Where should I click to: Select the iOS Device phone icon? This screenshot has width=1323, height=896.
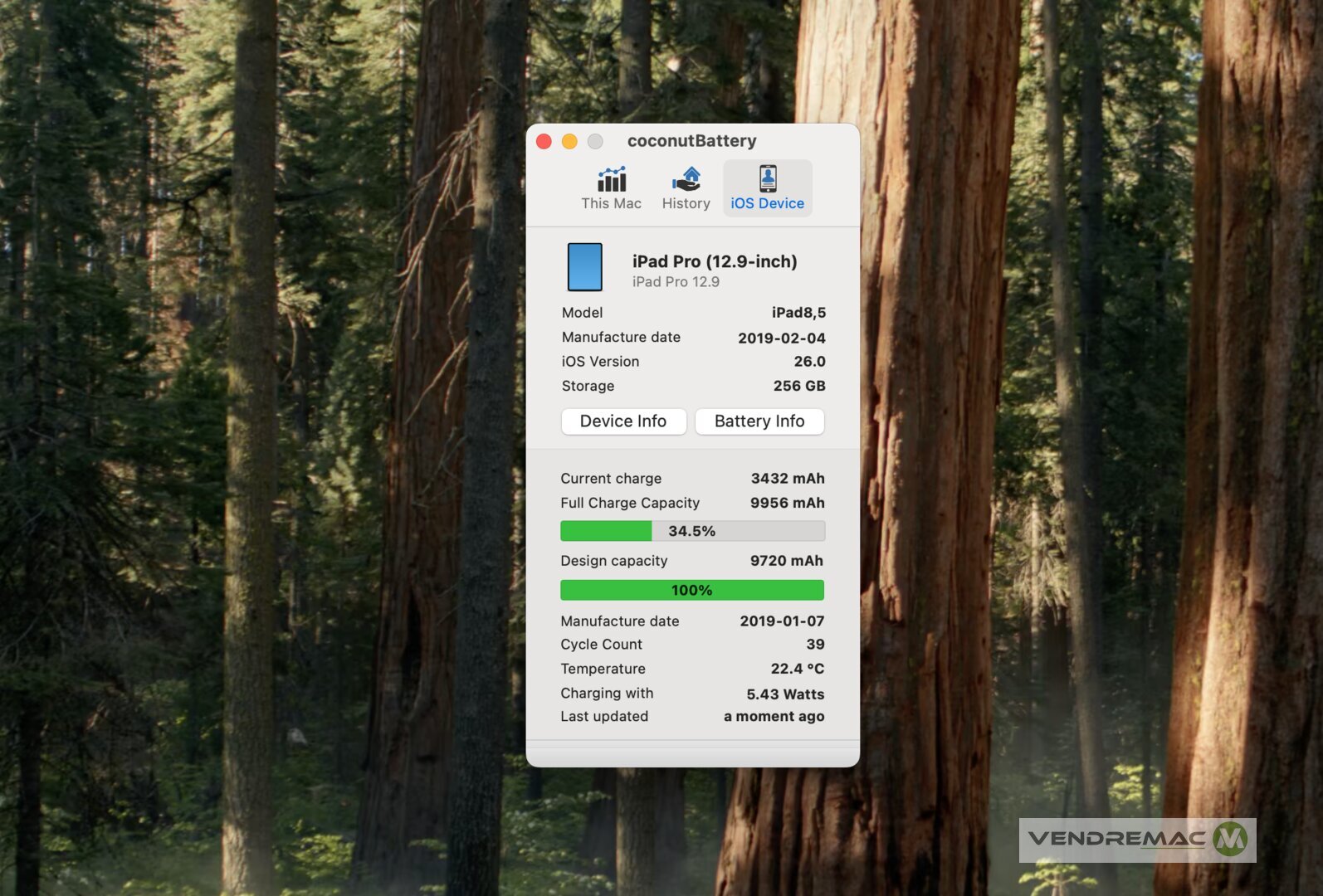click(x=768, y=179)
